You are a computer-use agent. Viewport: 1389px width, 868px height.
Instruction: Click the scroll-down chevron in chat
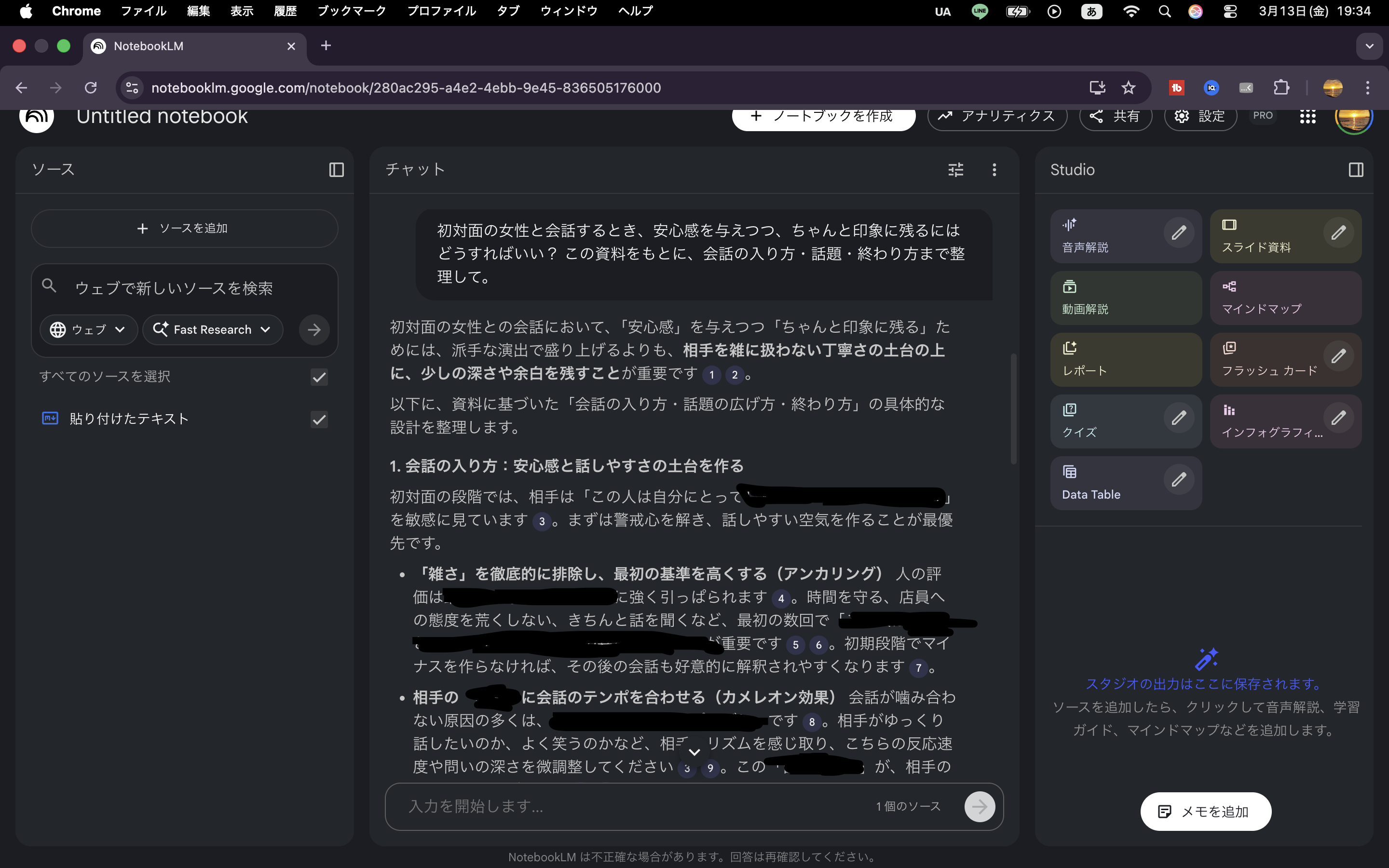[694, 752]
